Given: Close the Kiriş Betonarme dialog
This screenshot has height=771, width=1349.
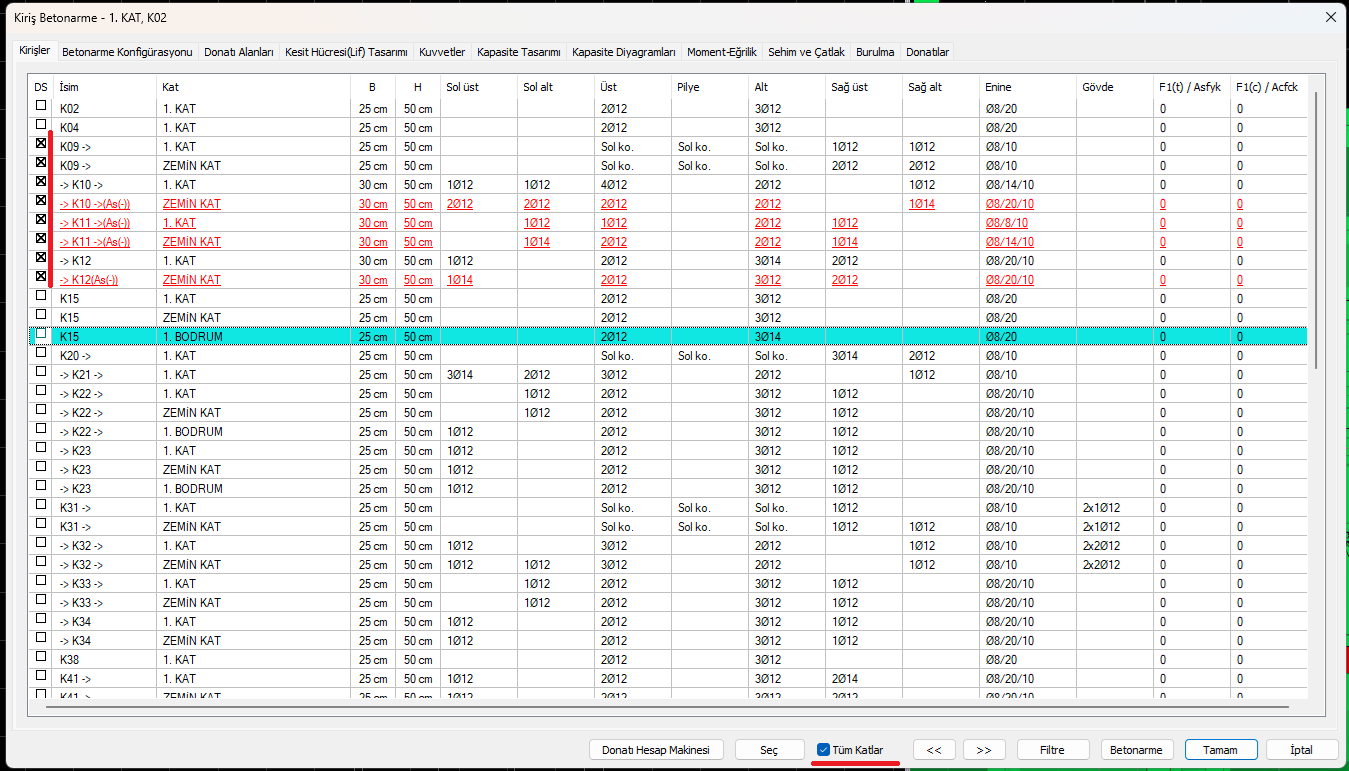Looking at the screenshot, I should click(x=1330, y=17).
